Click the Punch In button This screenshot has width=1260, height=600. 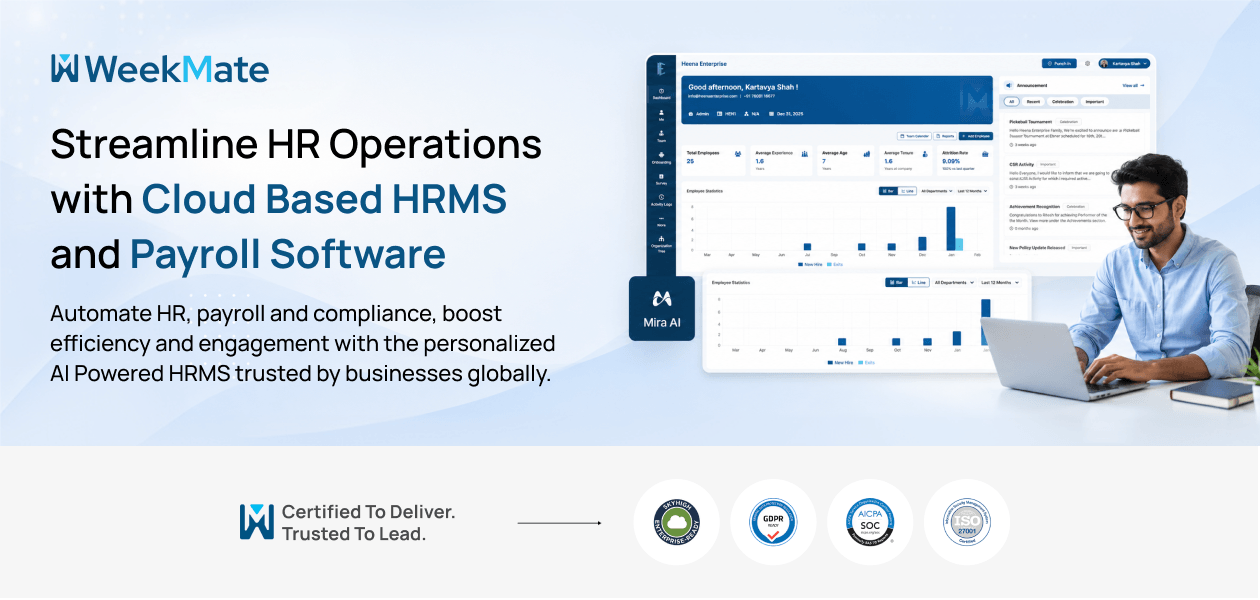point(1059,64)
